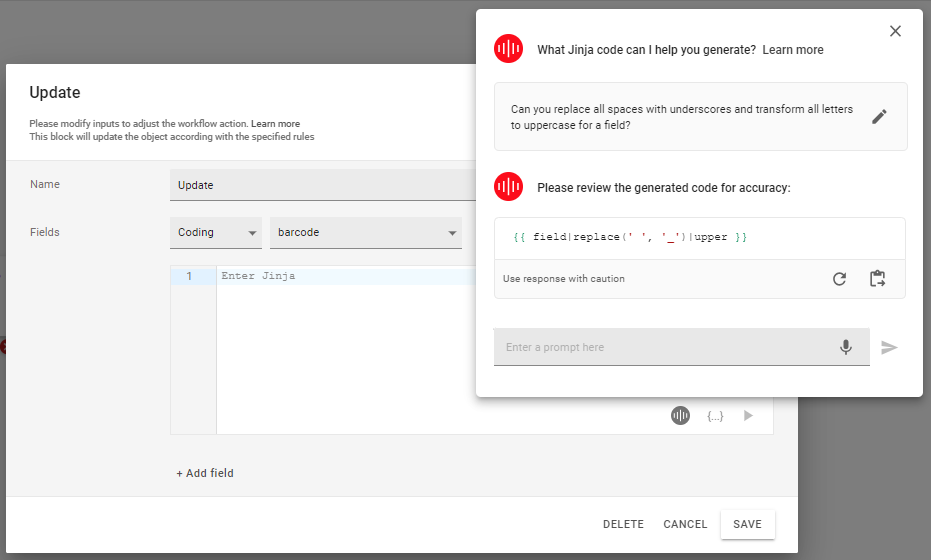Viewport: 931px width, 560px height.
Task: Close the Jinja assistant panel
Action: coord(895,31)
